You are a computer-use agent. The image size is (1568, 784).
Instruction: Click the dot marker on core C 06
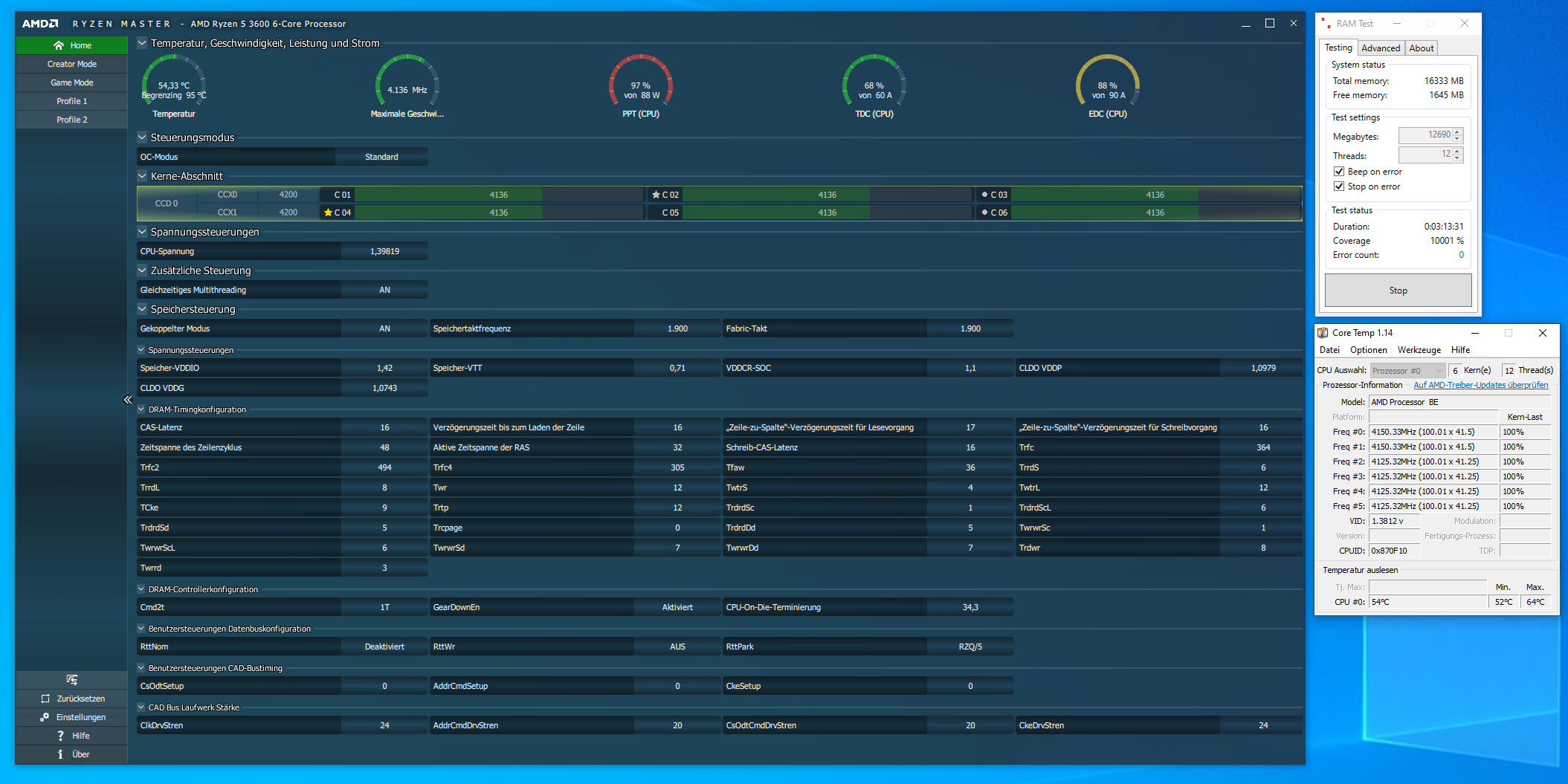click(x=984, y=213)
